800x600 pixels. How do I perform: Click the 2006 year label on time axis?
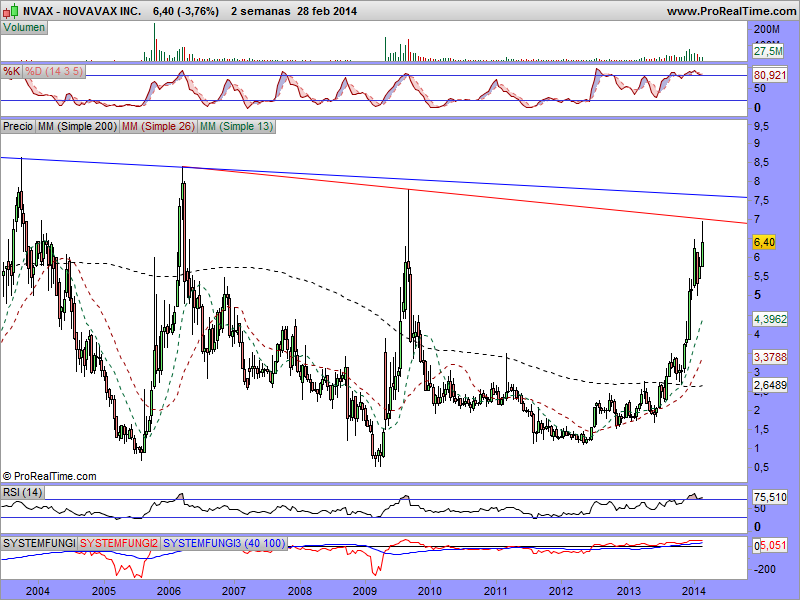pyautogui.click(x=168, y=591)
